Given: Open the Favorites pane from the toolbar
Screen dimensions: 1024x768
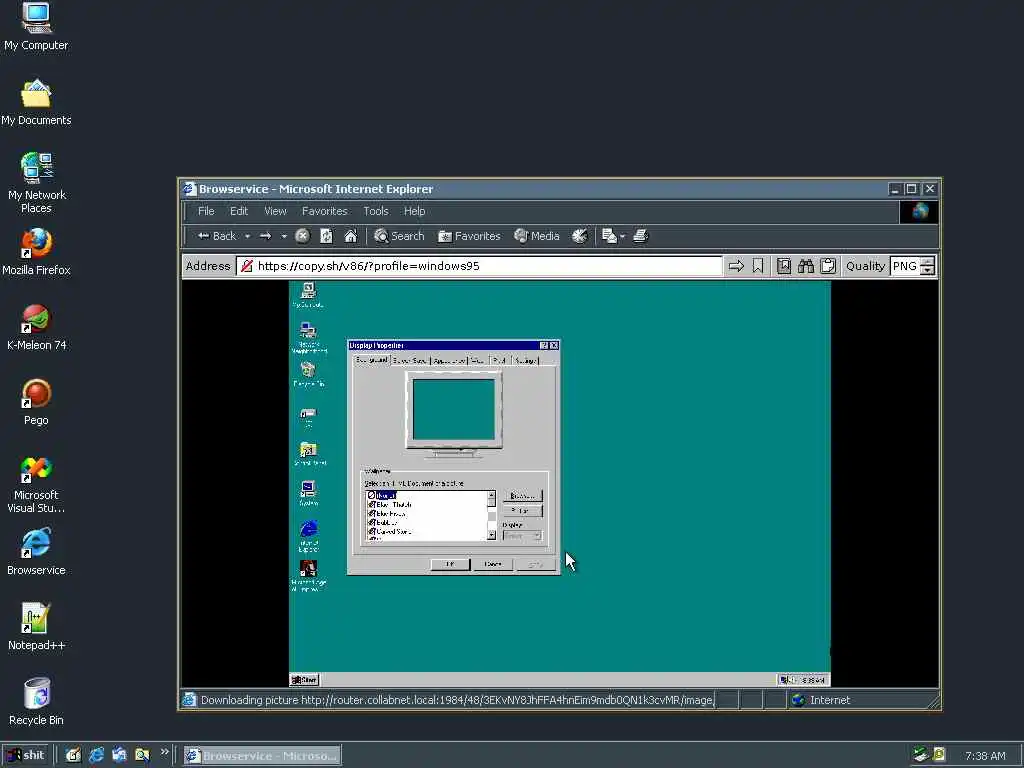Looking at the screenshot, I should [469, 236].
